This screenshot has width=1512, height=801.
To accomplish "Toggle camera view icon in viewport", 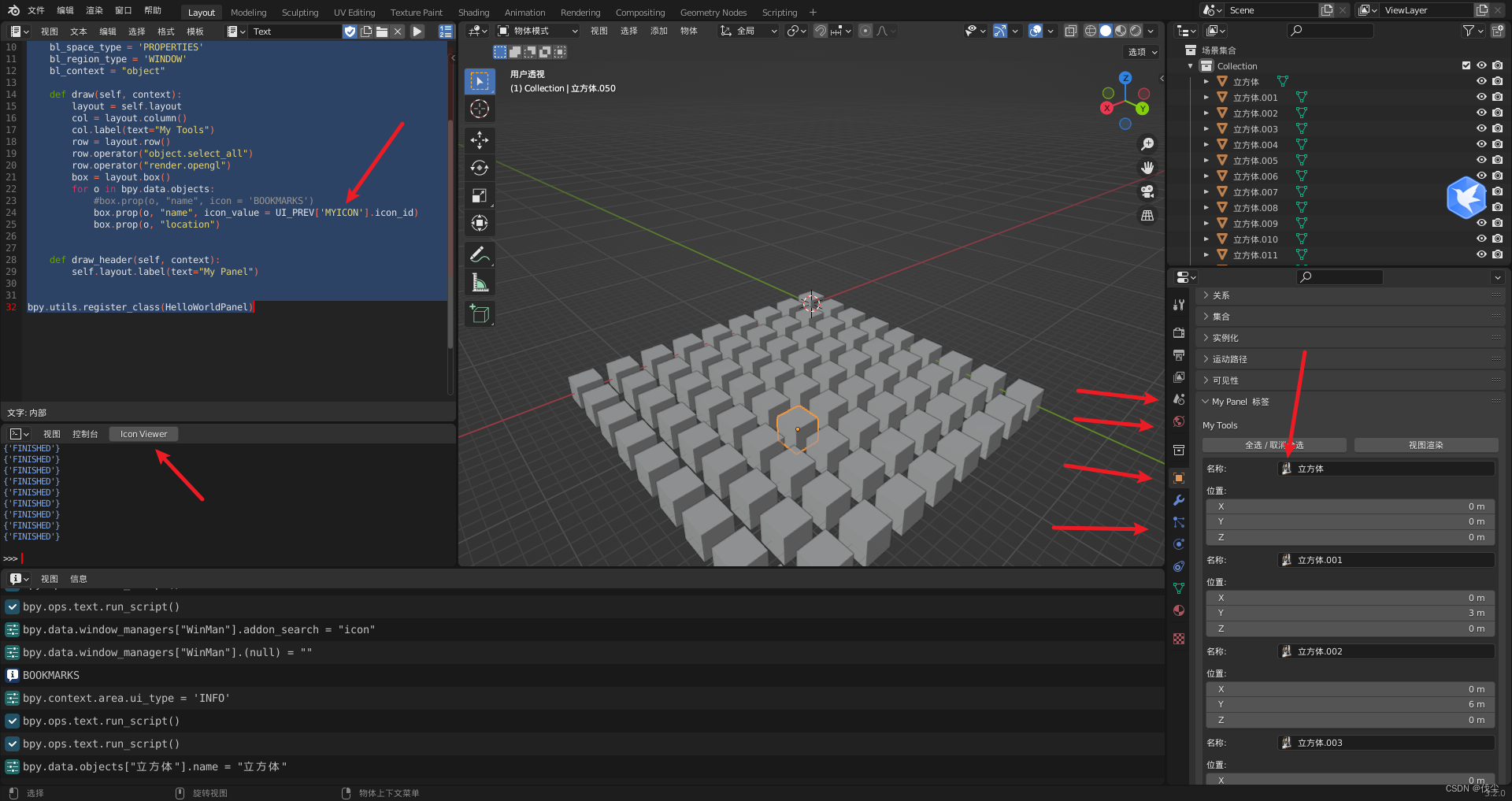I will pos(1147,191).
